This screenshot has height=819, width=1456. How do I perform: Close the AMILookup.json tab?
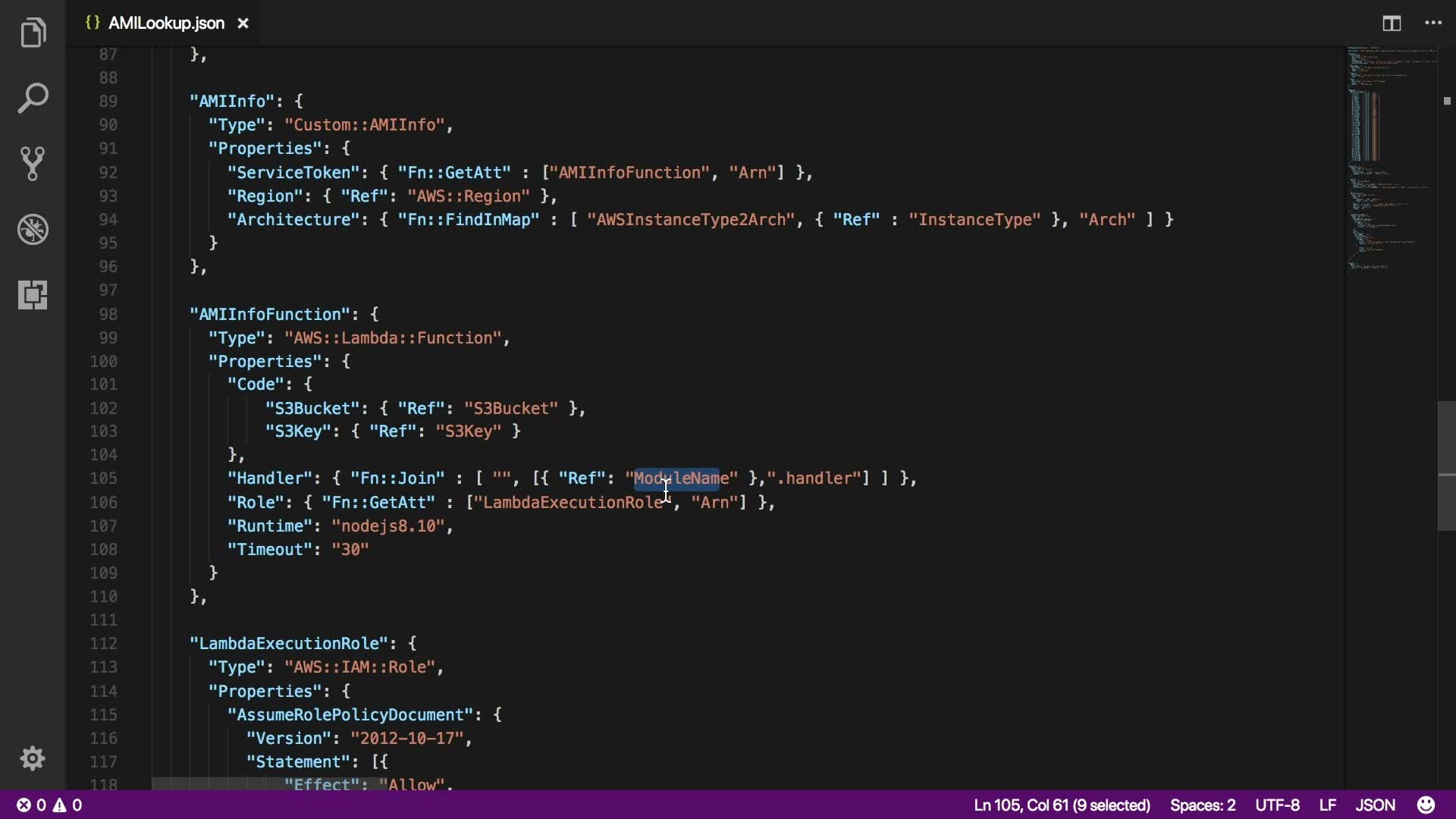click(243, 24)
